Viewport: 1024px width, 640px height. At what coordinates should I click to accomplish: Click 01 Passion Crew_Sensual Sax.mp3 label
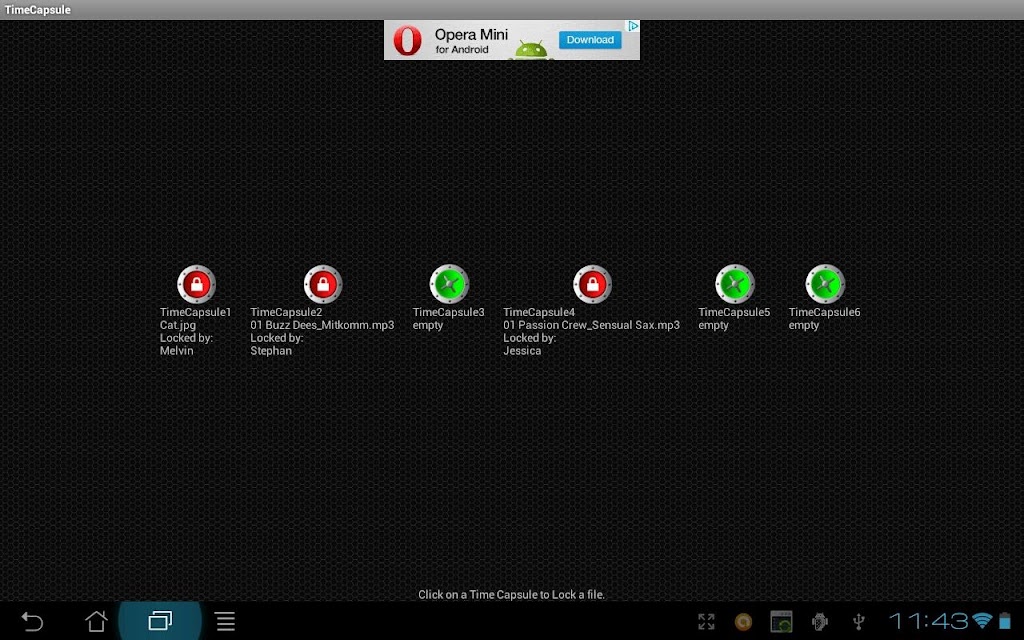tap(591, 325)
